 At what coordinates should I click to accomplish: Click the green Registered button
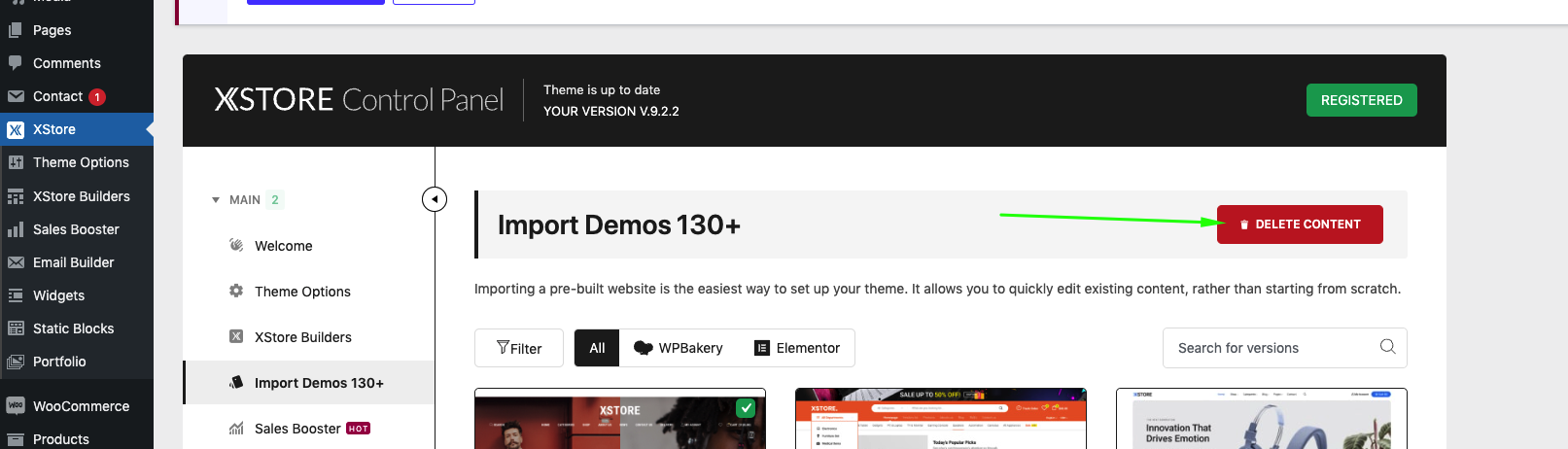click(1361, 100)
